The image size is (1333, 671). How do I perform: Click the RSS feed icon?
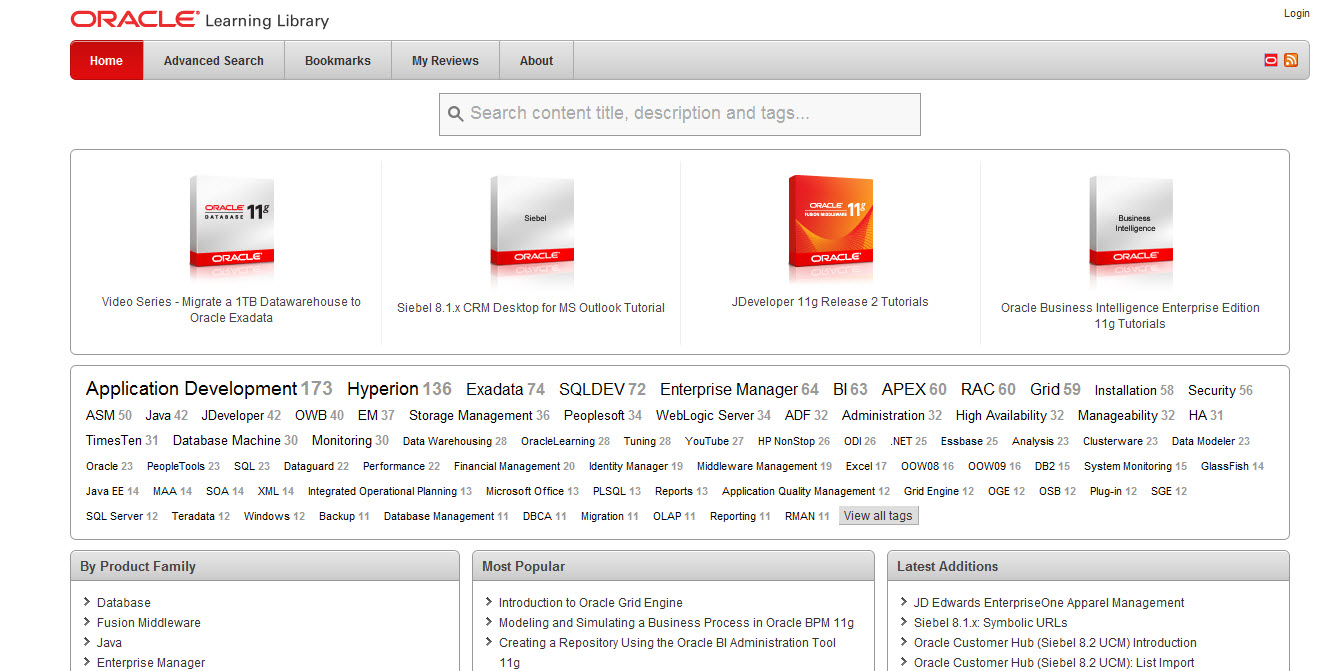point(1291,60)
